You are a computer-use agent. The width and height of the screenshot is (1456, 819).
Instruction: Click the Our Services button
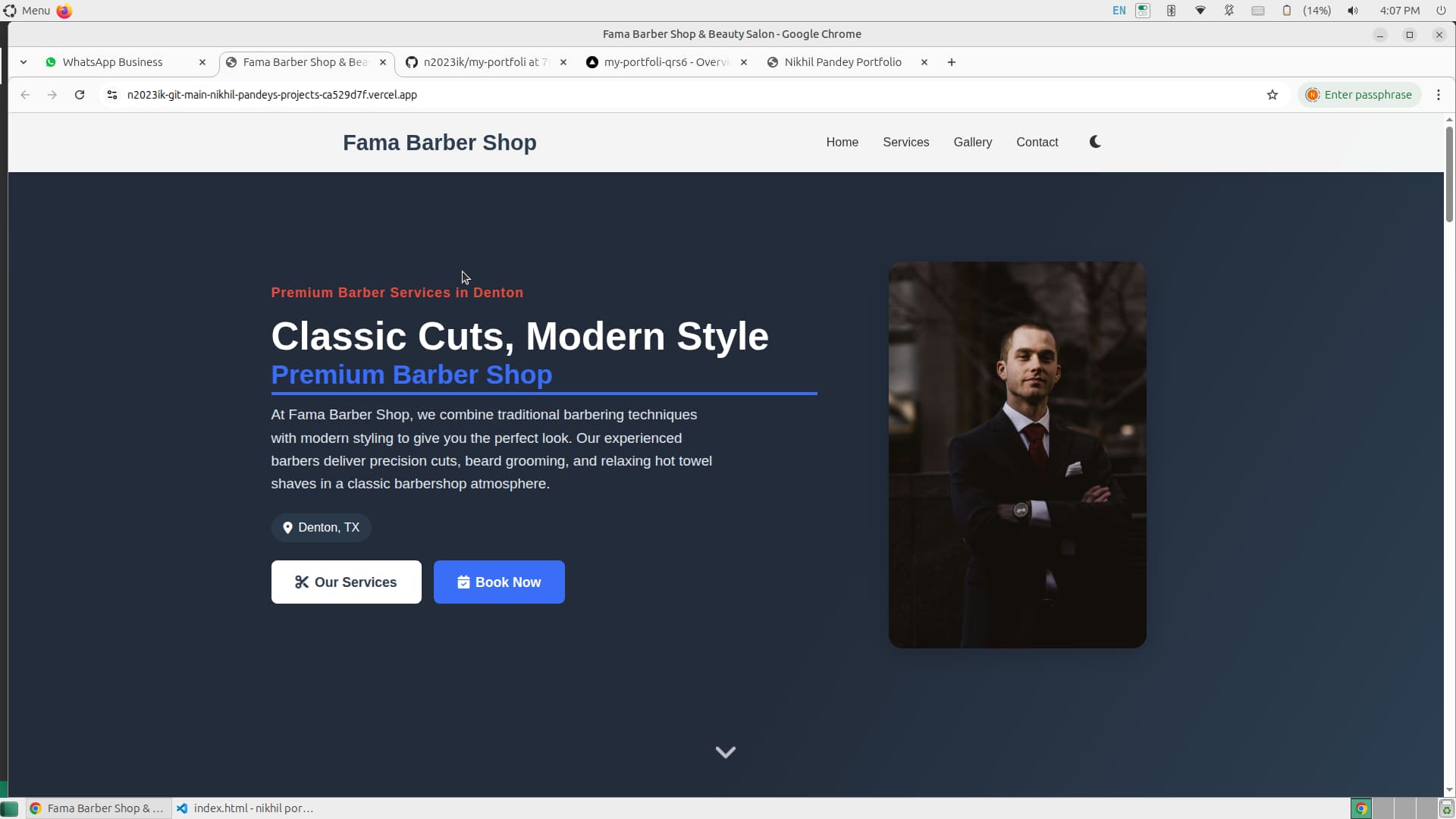tap(346, 582)
